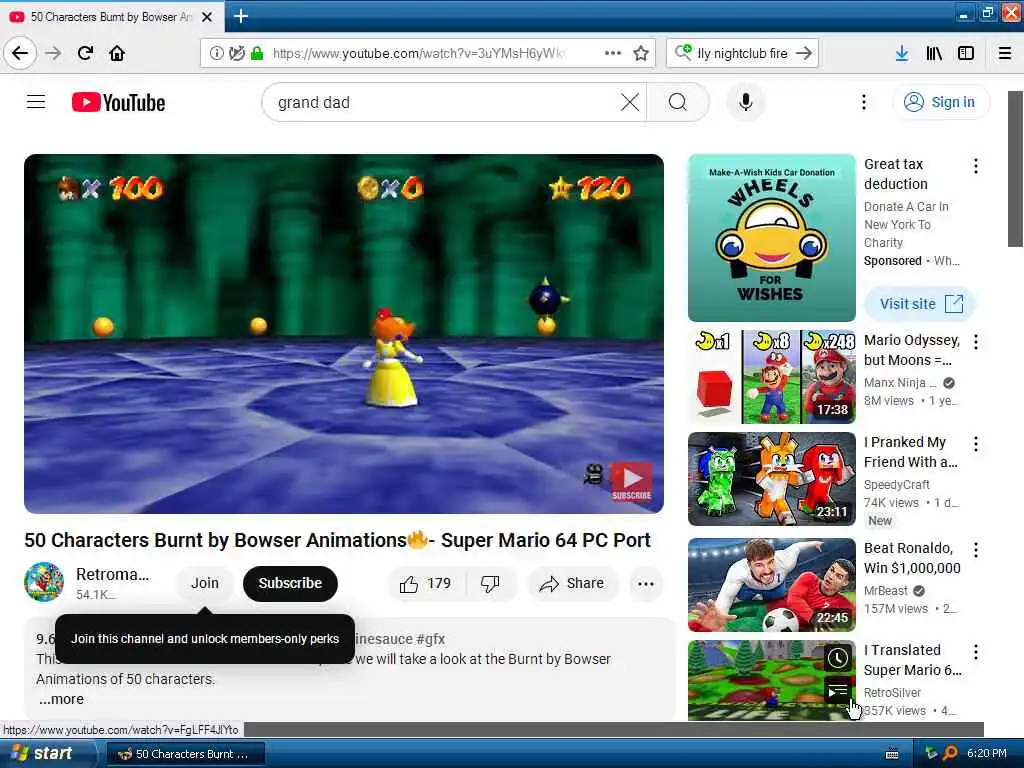Reload the page with the refresh icon
The height and width of the screenshot is (768, 1024).
(85, 53)
